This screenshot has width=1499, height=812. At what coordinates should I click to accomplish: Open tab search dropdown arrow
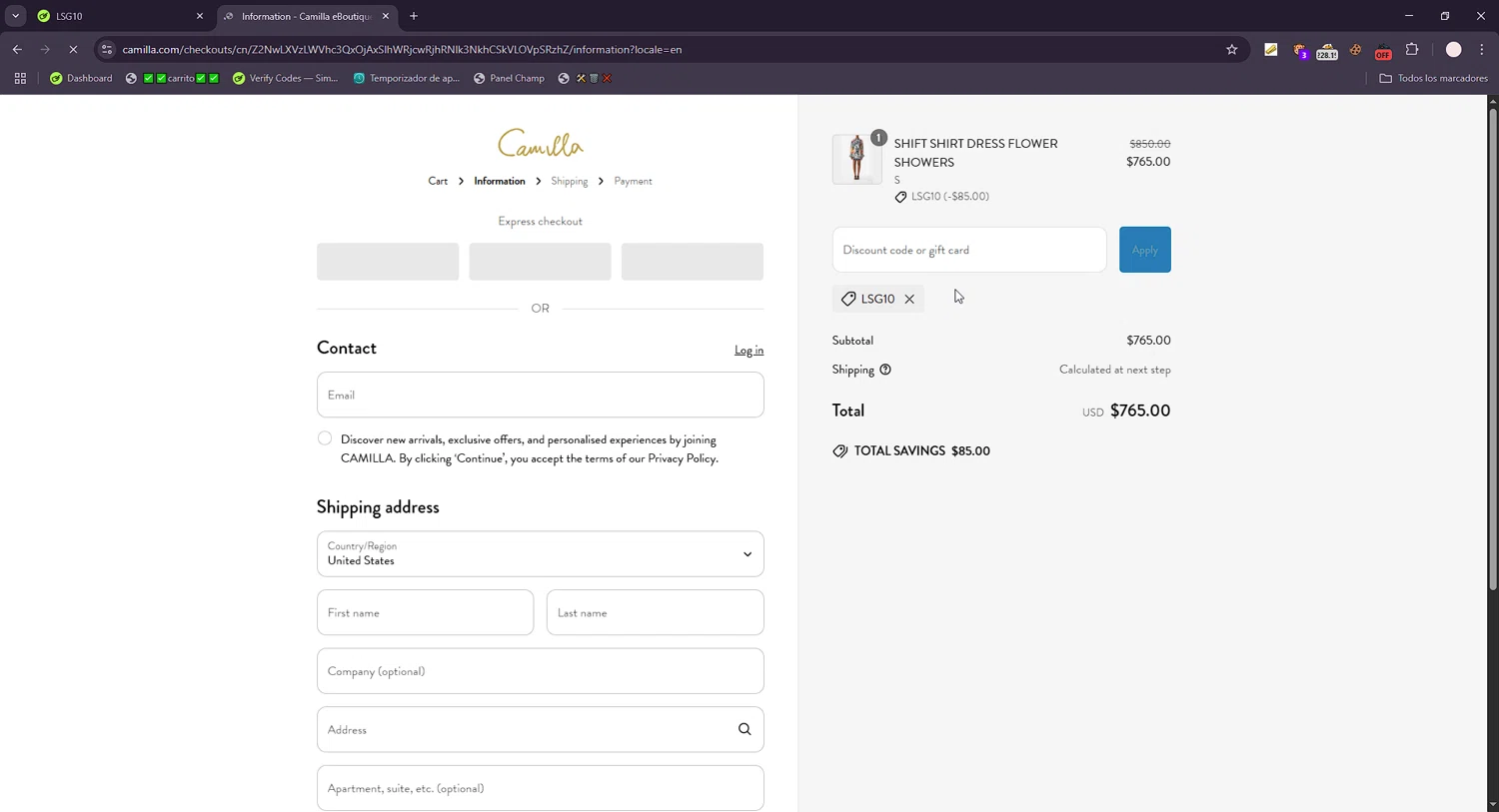click(15, 16)
